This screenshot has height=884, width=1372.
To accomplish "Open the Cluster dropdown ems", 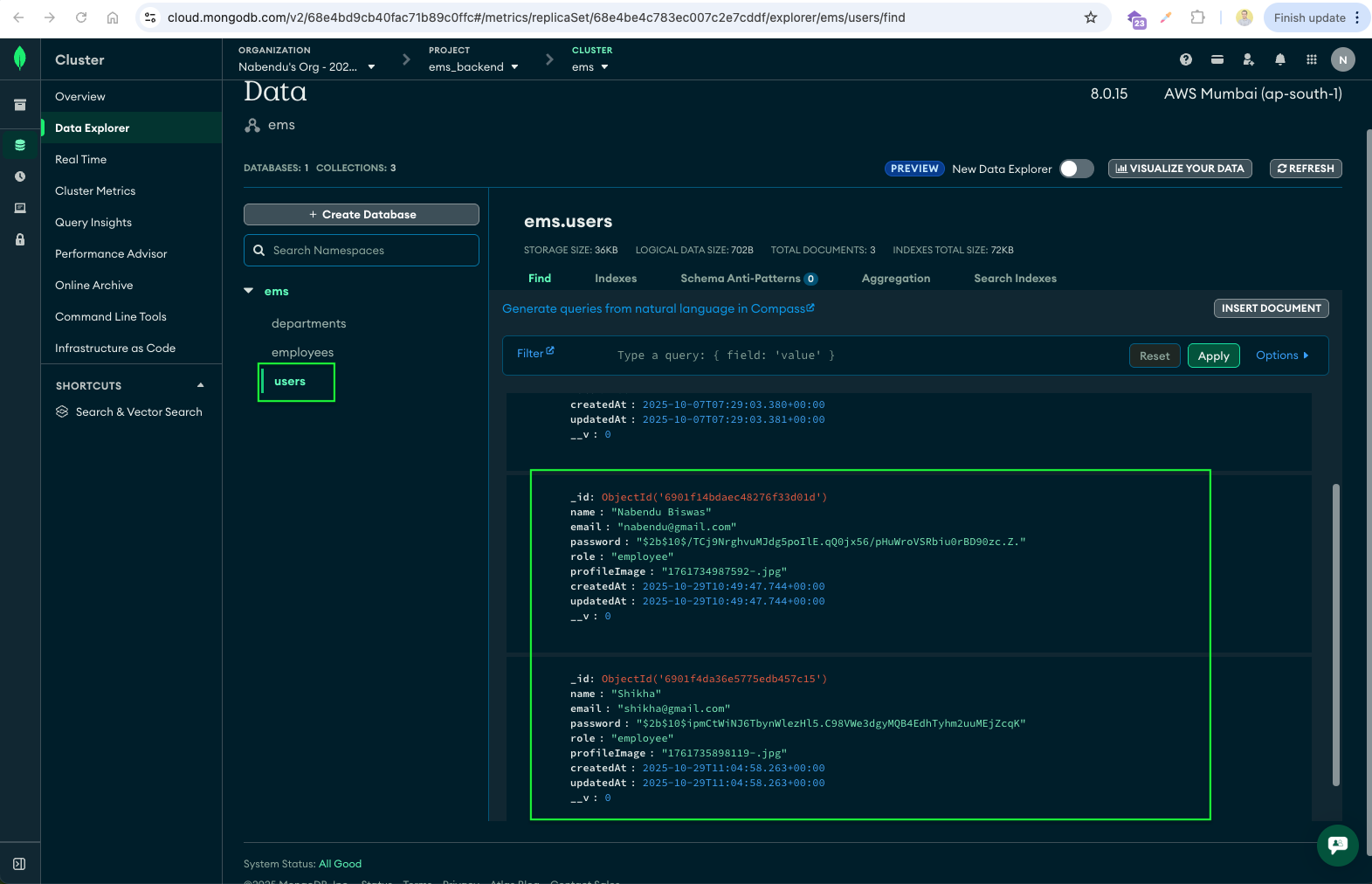I will point(590,66).
